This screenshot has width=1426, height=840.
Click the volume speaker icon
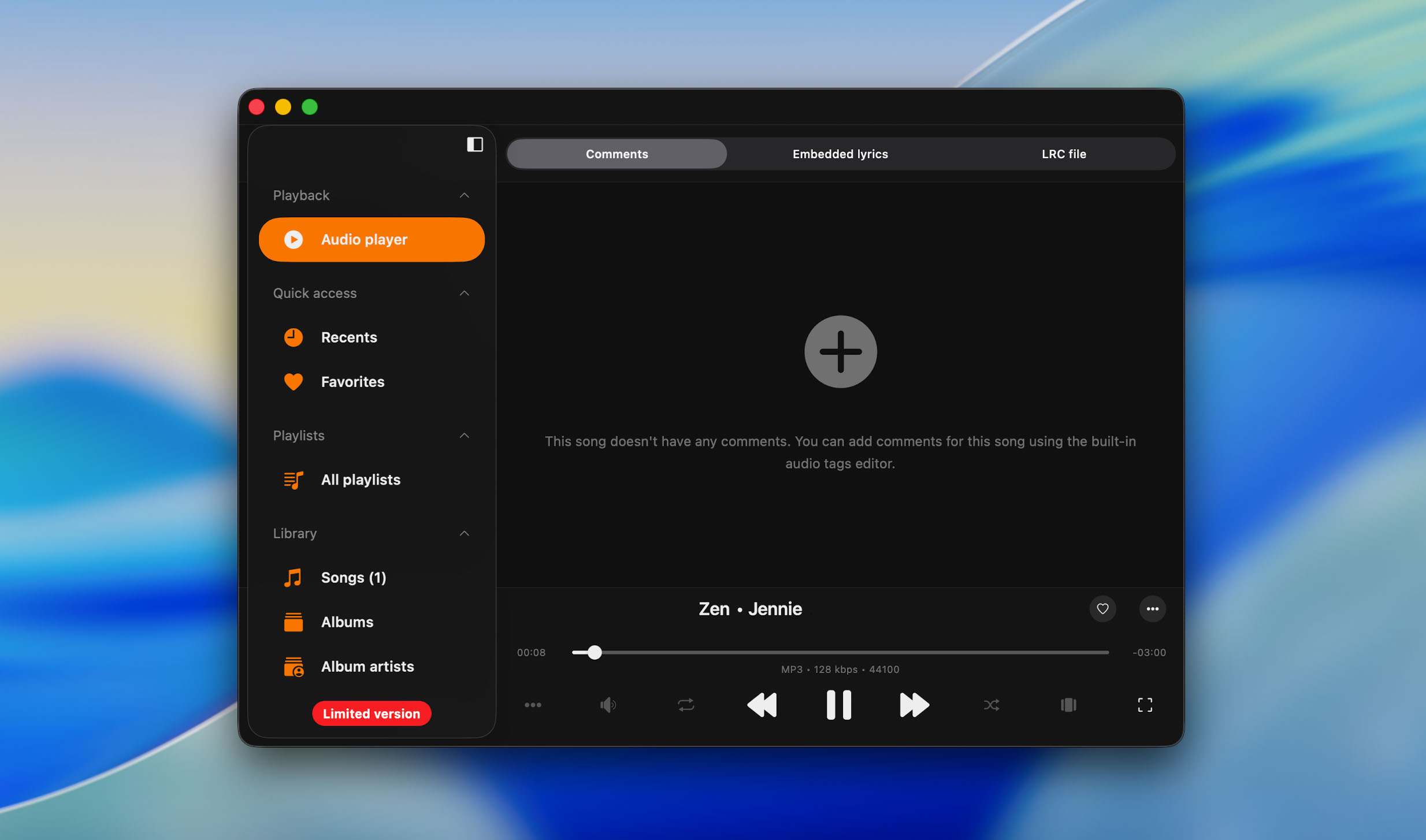(x=608, y=704)
